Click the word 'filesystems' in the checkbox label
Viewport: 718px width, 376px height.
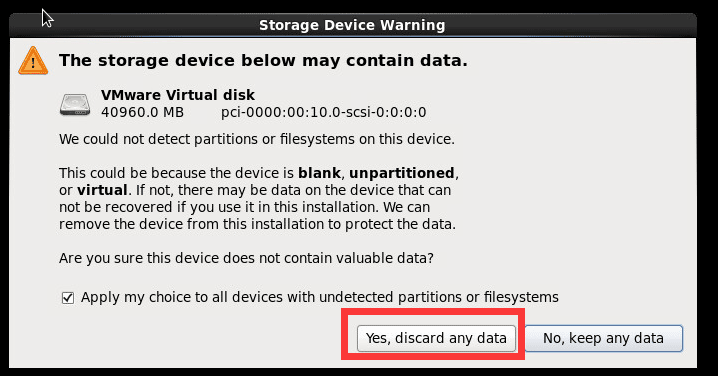click(x=521, y=298)
